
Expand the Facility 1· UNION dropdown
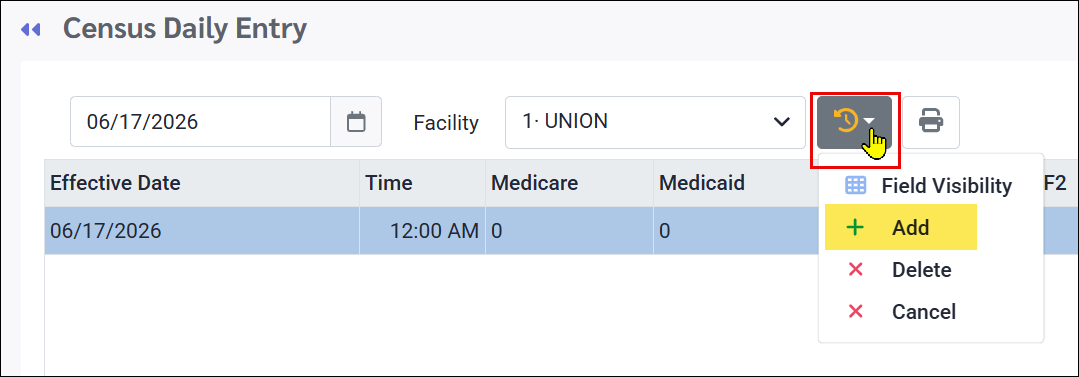pyautogui.click(x=655, y=122)
